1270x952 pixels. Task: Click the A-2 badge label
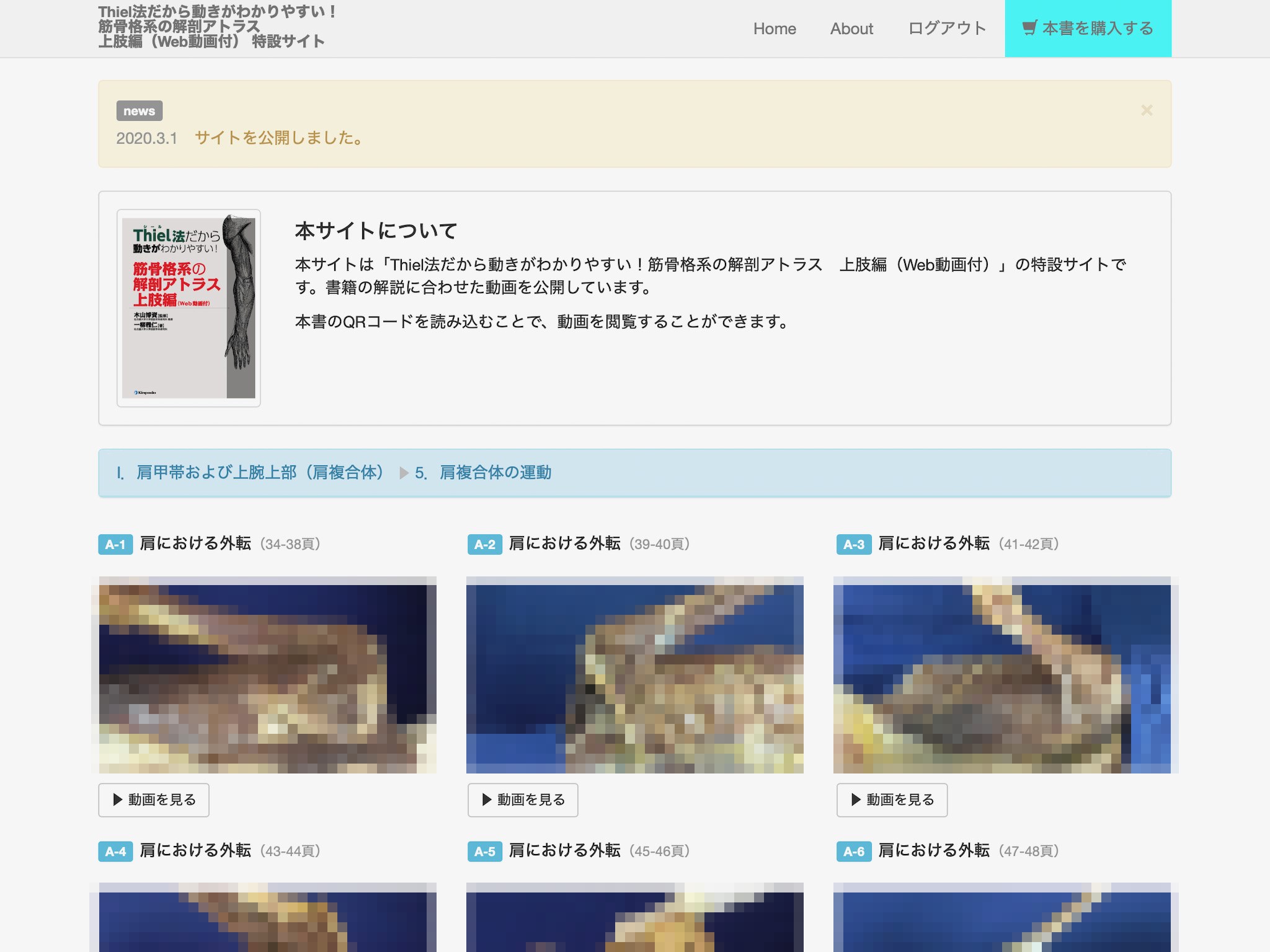485,544
